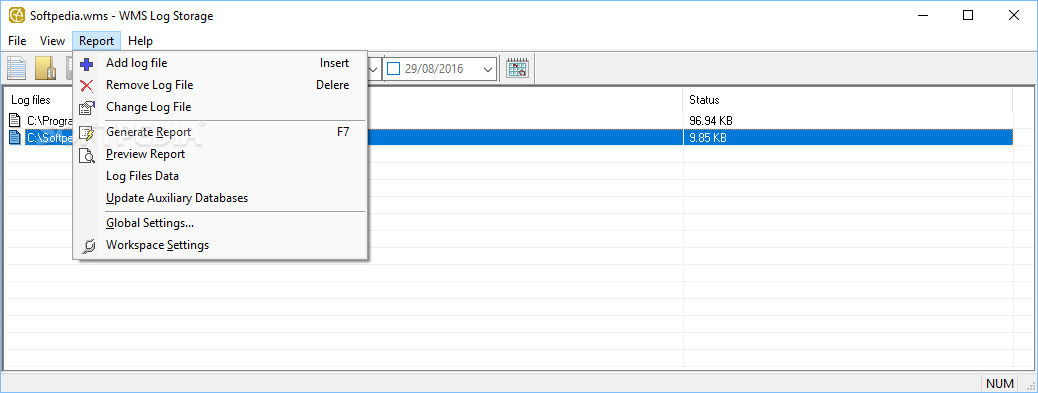The width and height of the screenshot is (1038, 393).
Task: Open the View menu
Action: tap(52, 41)
